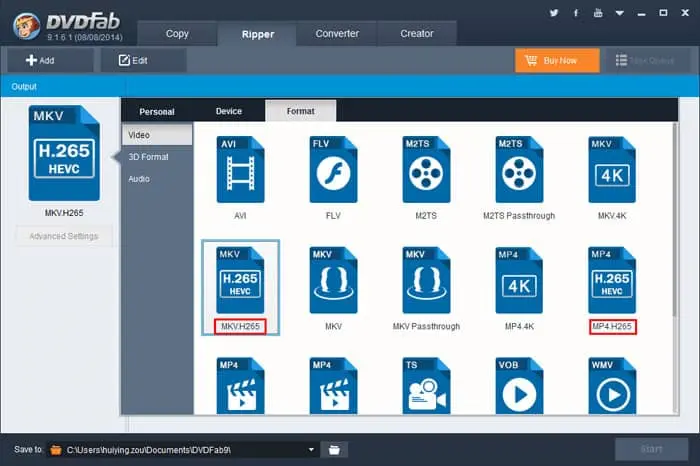Select MKV.4K output format
This screenshot has width=700, height=466.
point(612,170)
